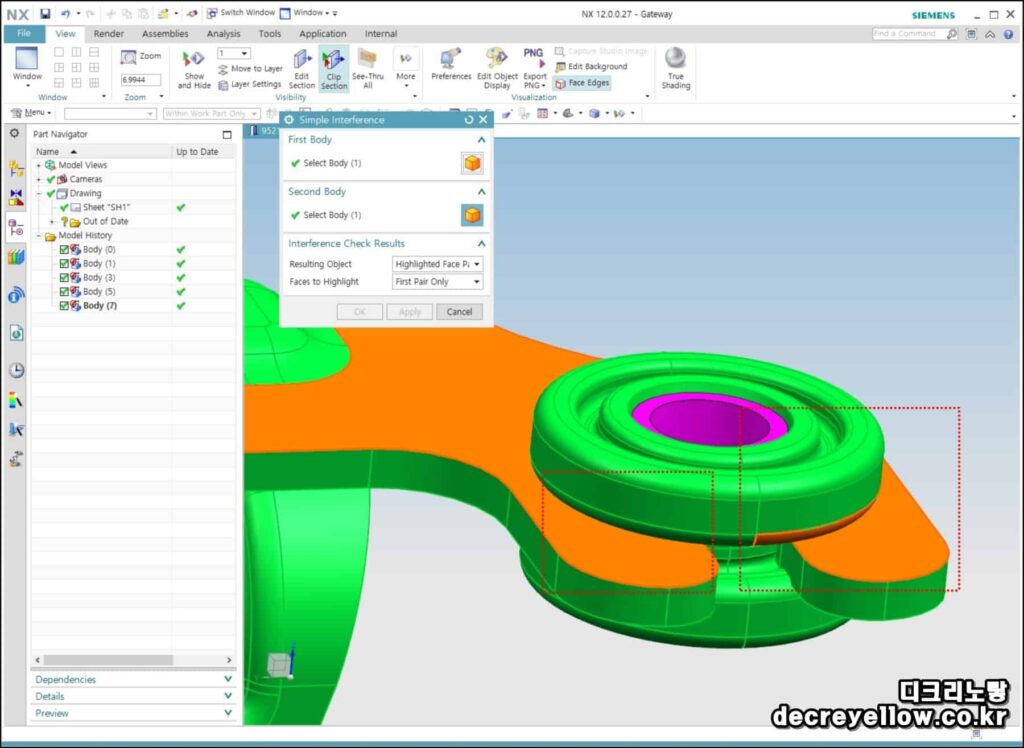Open the Menu dropdown
Image resolution: width=1024 pixels, height=748 pixels.
[32, 113]
